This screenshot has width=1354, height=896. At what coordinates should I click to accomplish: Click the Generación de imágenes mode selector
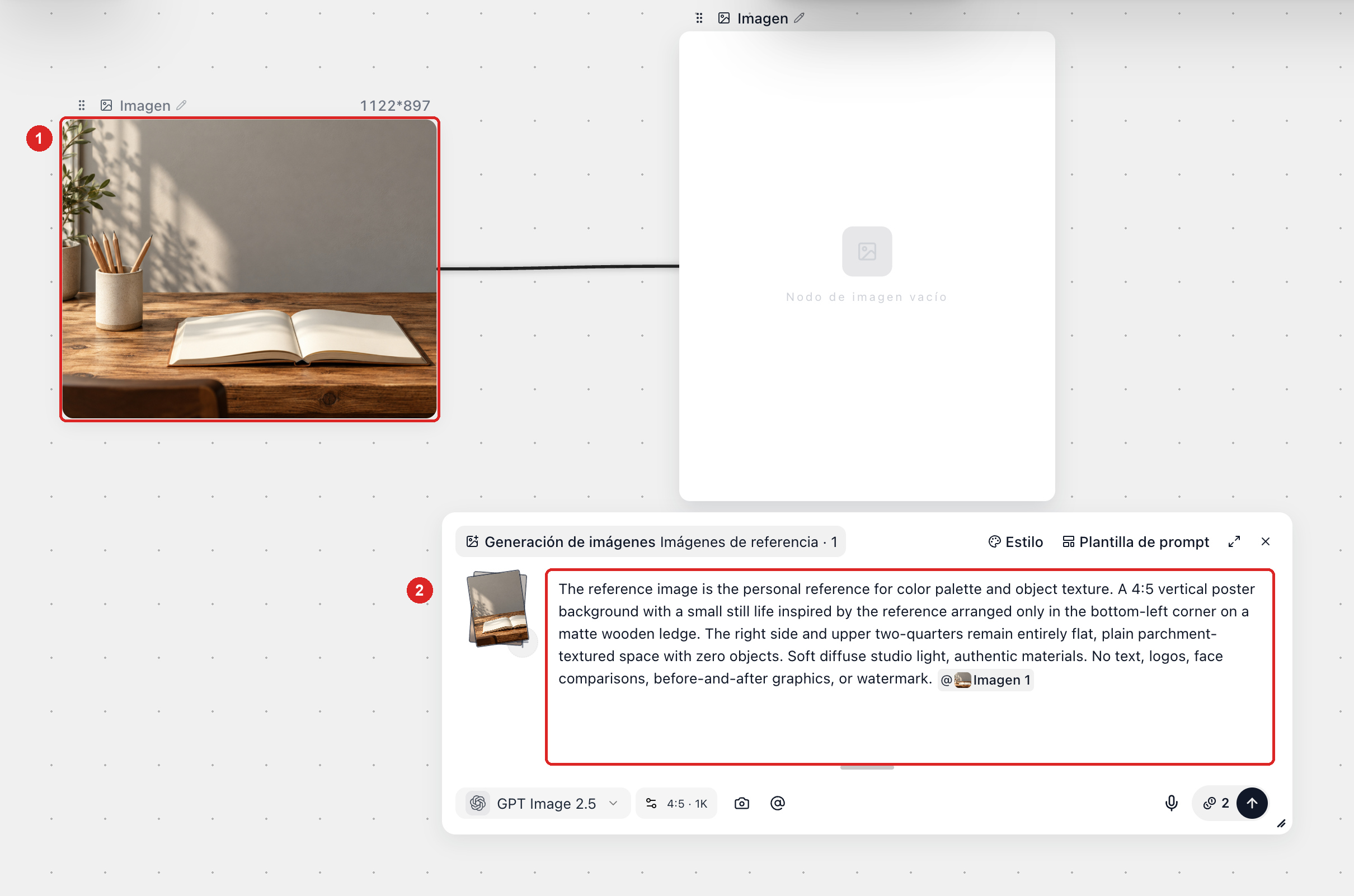point(651,542)
